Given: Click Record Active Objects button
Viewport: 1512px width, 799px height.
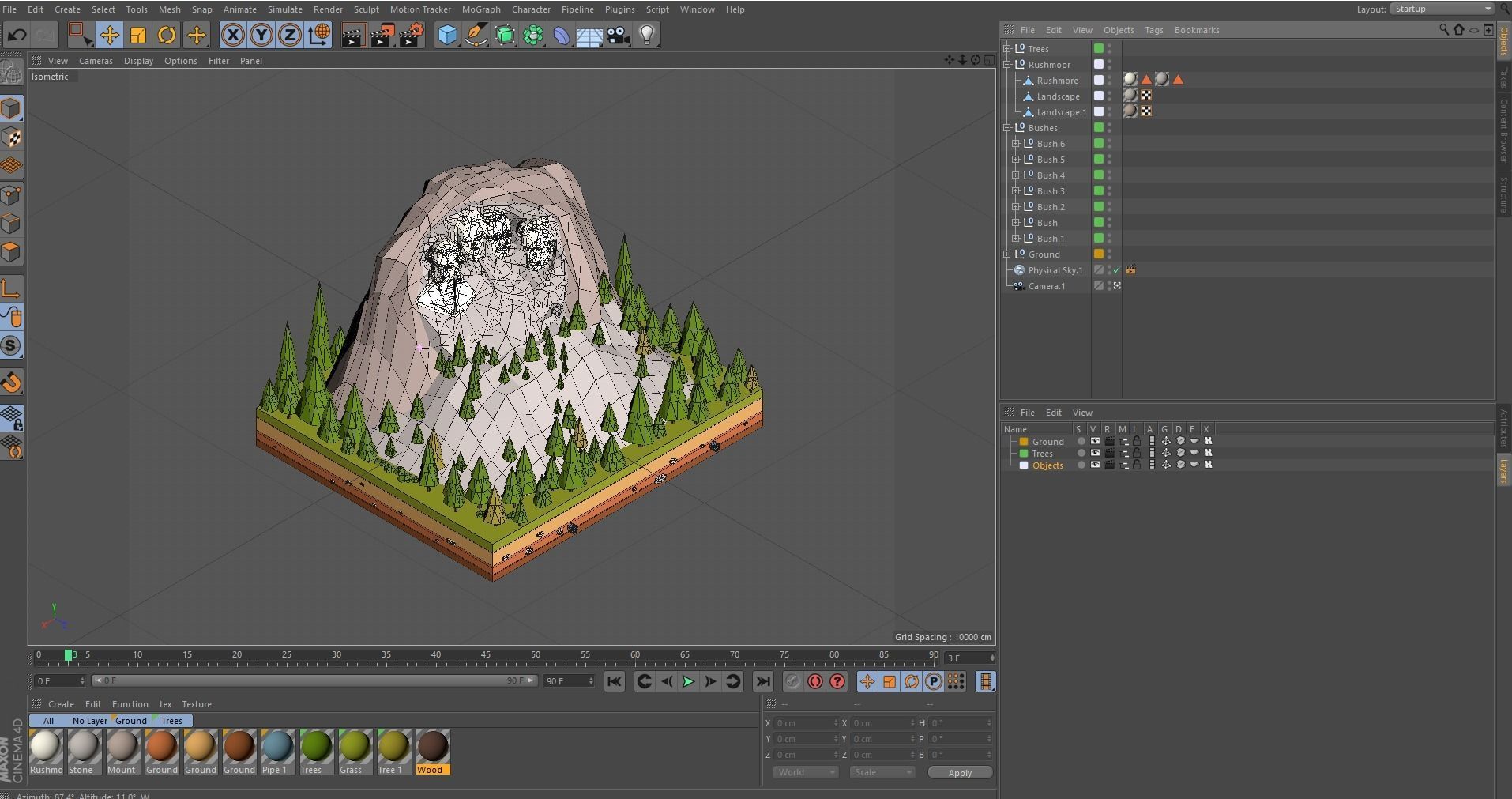Looking at the screenshot, I should [792, 681].
